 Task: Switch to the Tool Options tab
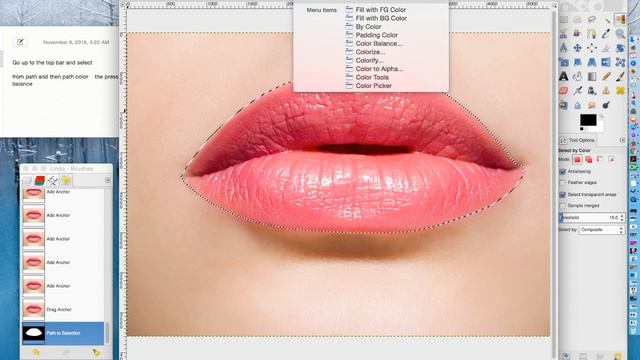[578, 140]
